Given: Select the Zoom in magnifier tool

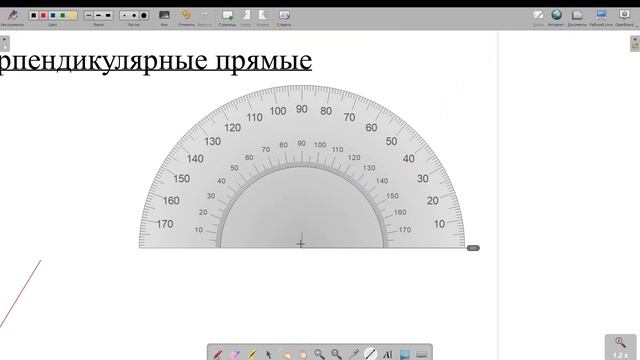Looking at the screenshot, I should click(x=320, y=354).
